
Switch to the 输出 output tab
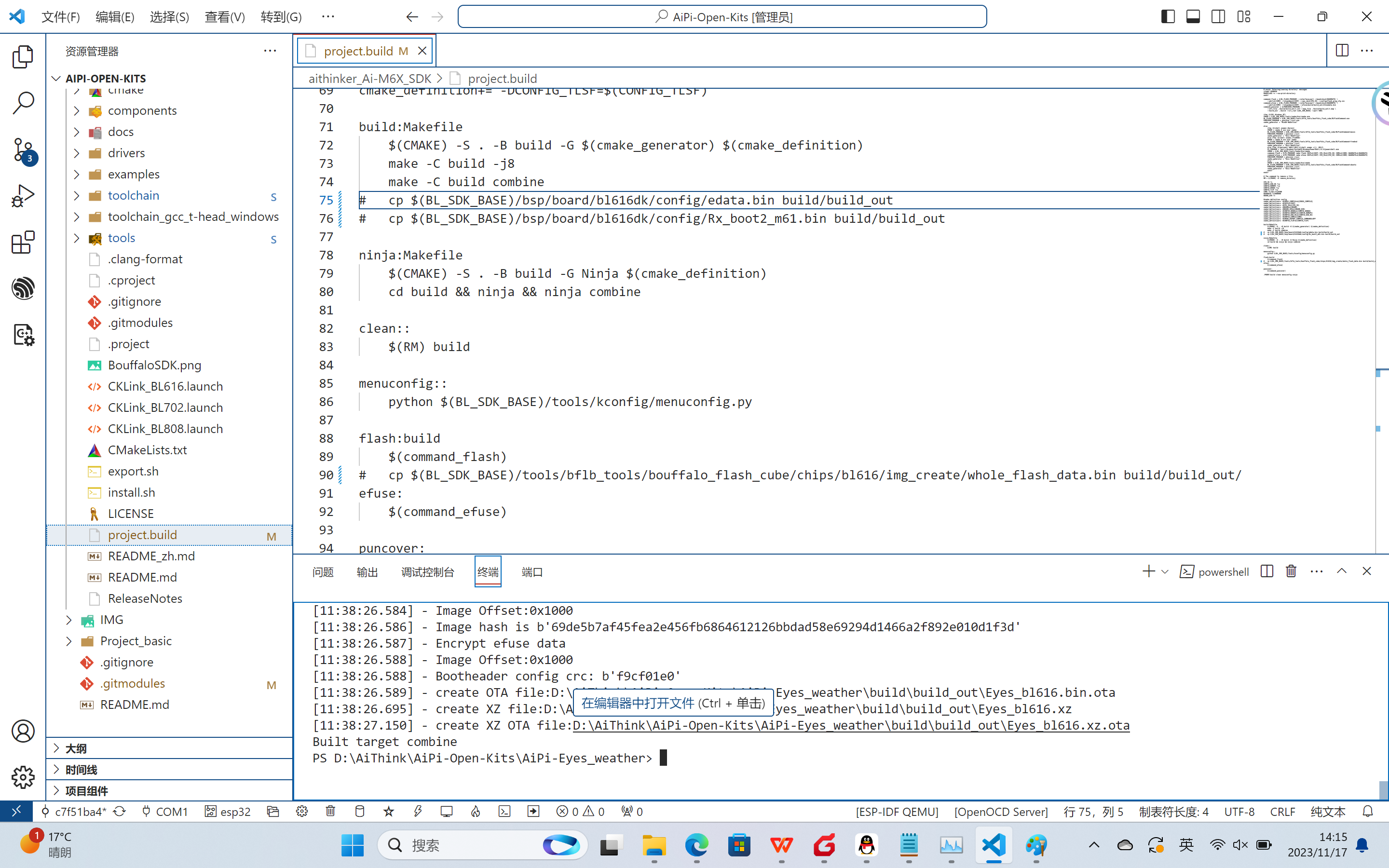pyautogui.click(x=368, y=572)
